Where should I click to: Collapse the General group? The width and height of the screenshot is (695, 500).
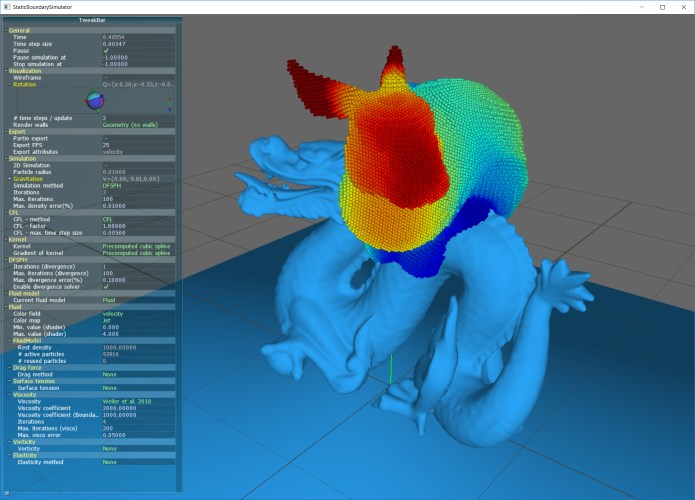6,31
